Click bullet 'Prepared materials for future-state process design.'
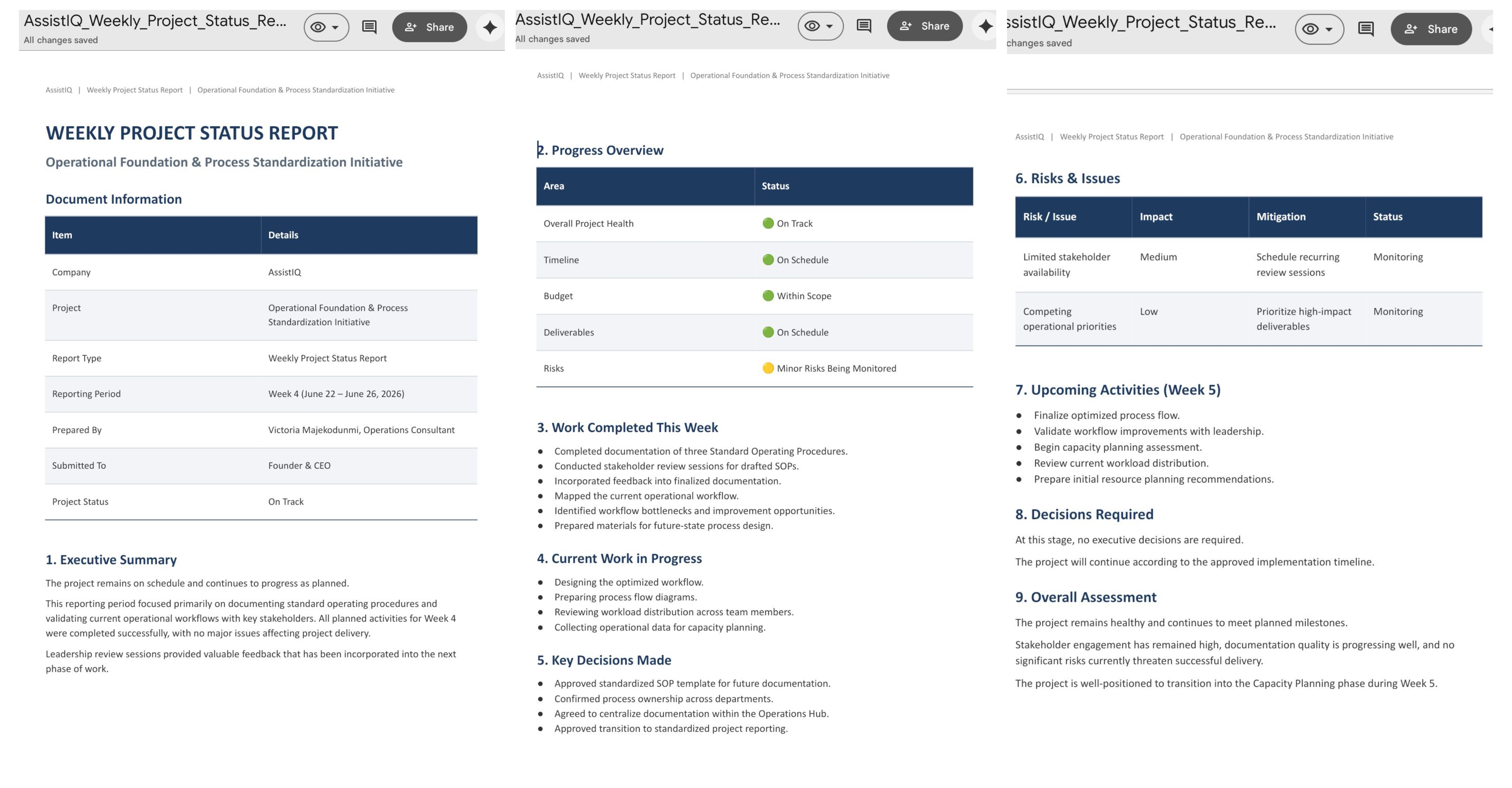1512x788 pixels. click(664, 526)
